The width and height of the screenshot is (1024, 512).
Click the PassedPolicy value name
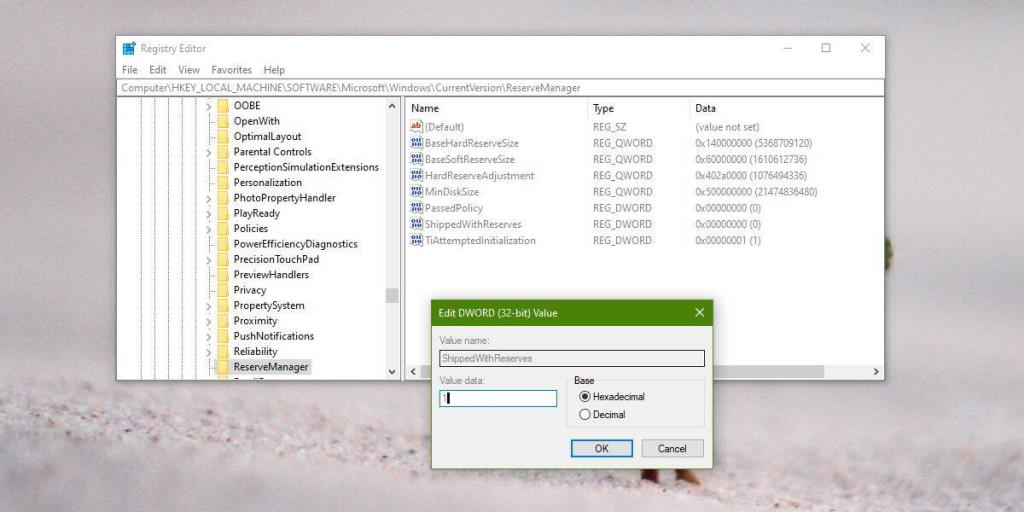454,208
